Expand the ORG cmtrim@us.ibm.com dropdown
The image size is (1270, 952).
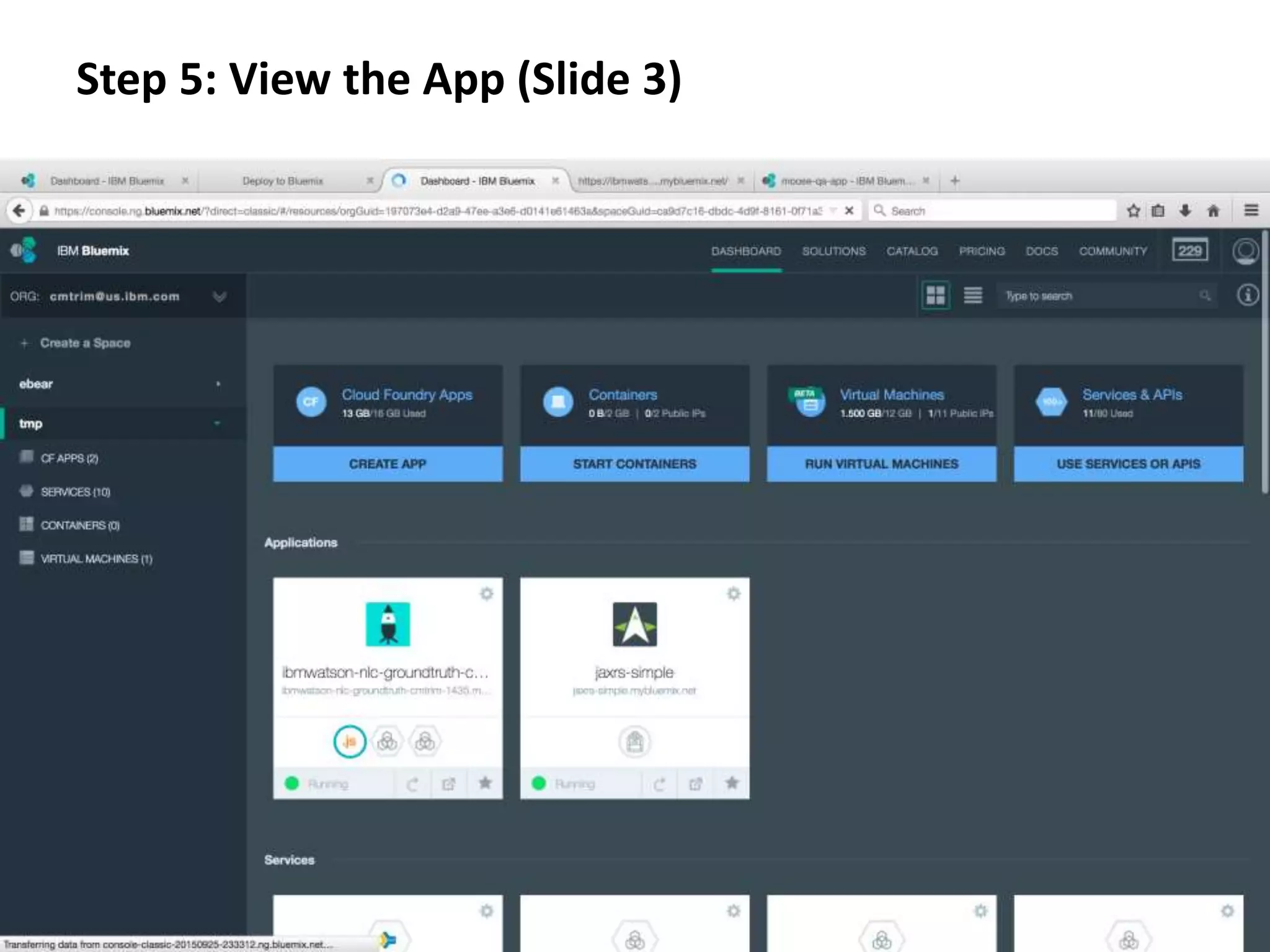coord(219,296)
